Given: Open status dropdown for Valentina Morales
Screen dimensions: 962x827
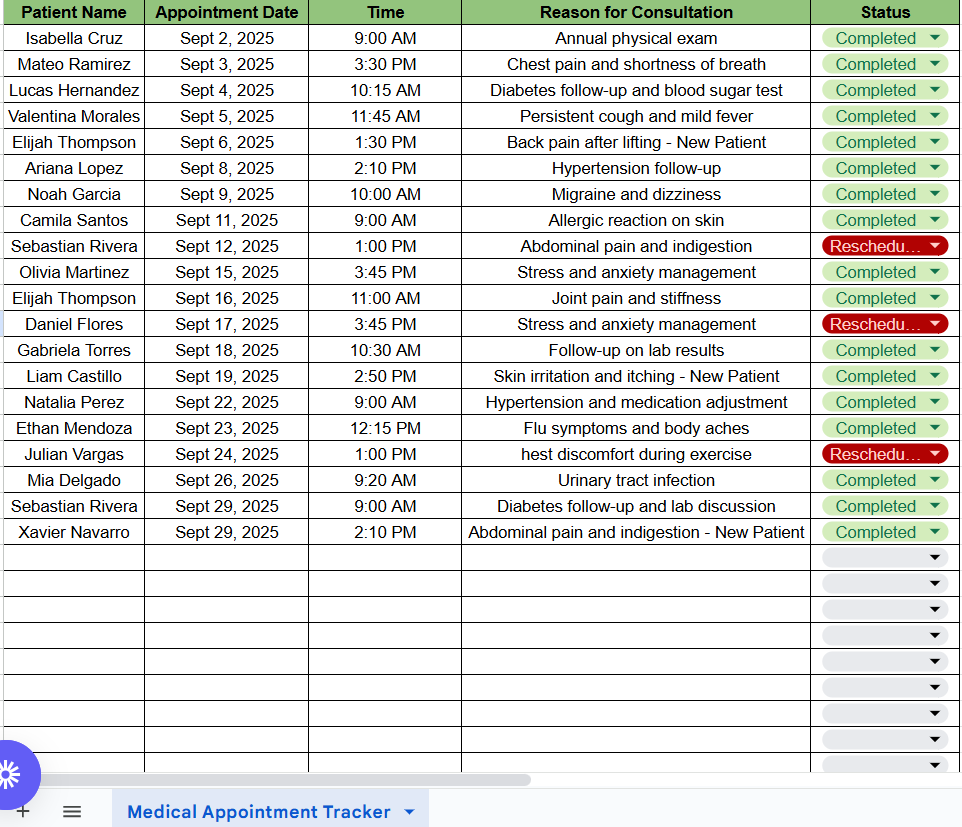Looking at the screenshot, I should coord(935,116).
